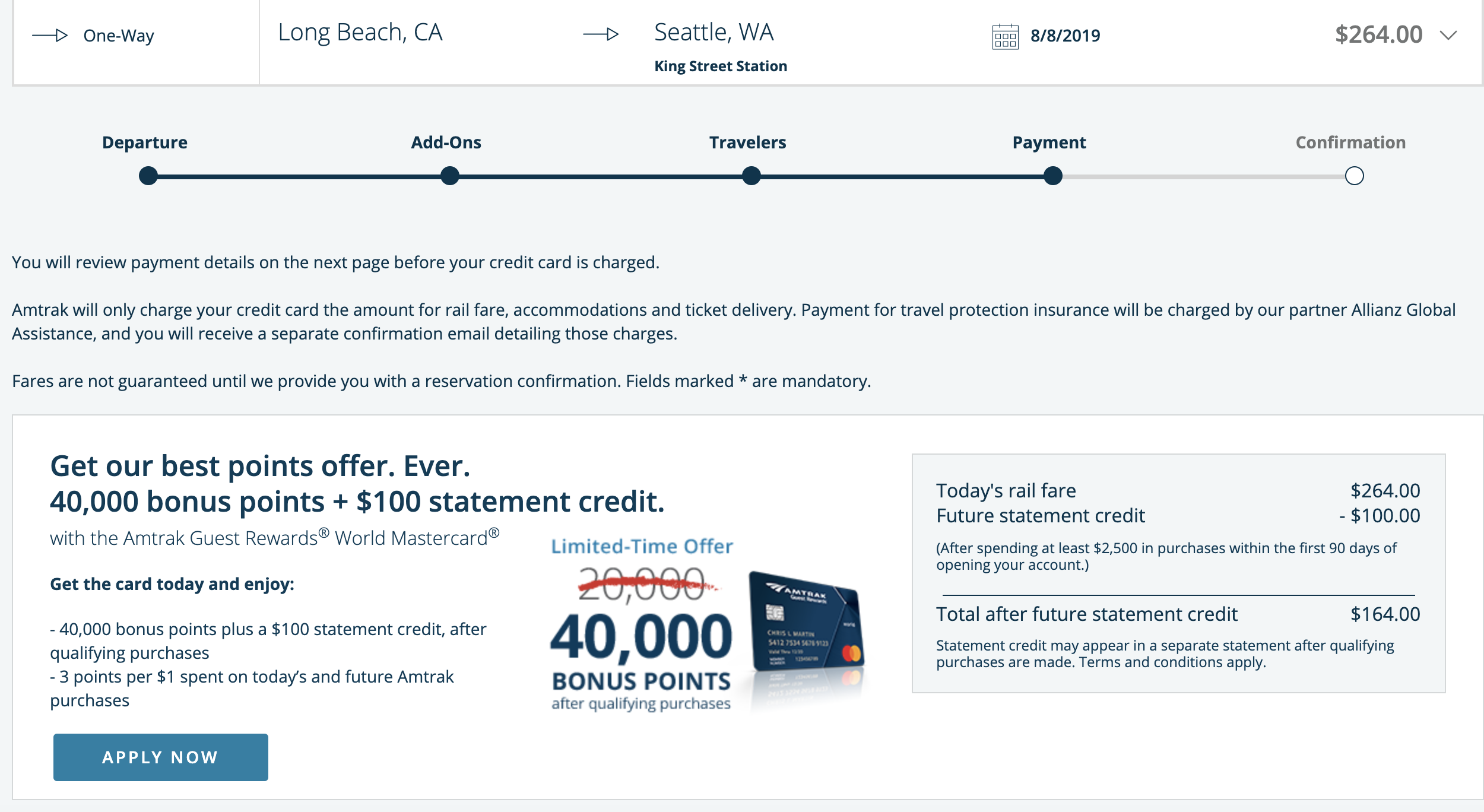Select the King Street Station text
Viewport: 1484px width, 812px height.
[720, 66]
